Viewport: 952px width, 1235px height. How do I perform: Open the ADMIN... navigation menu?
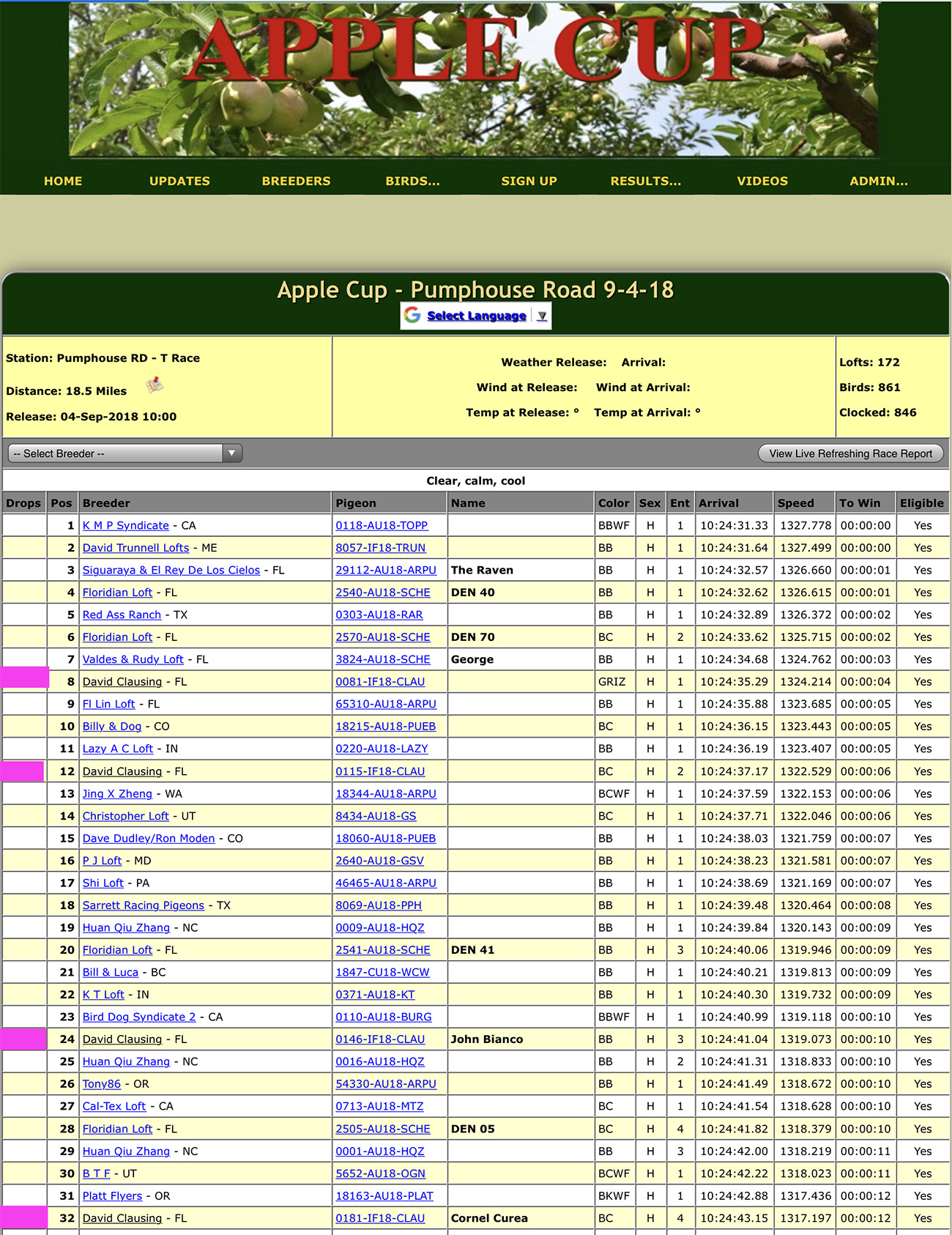pyautogui.click(x=878, y=181)
